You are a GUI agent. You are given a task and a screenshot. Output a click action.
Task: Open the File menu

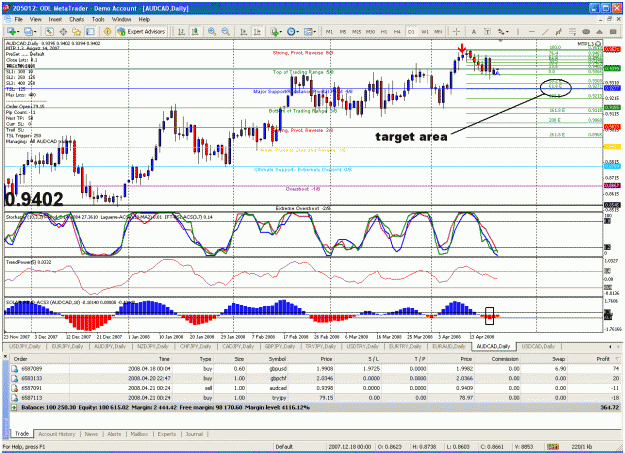[x=18, y=19]
